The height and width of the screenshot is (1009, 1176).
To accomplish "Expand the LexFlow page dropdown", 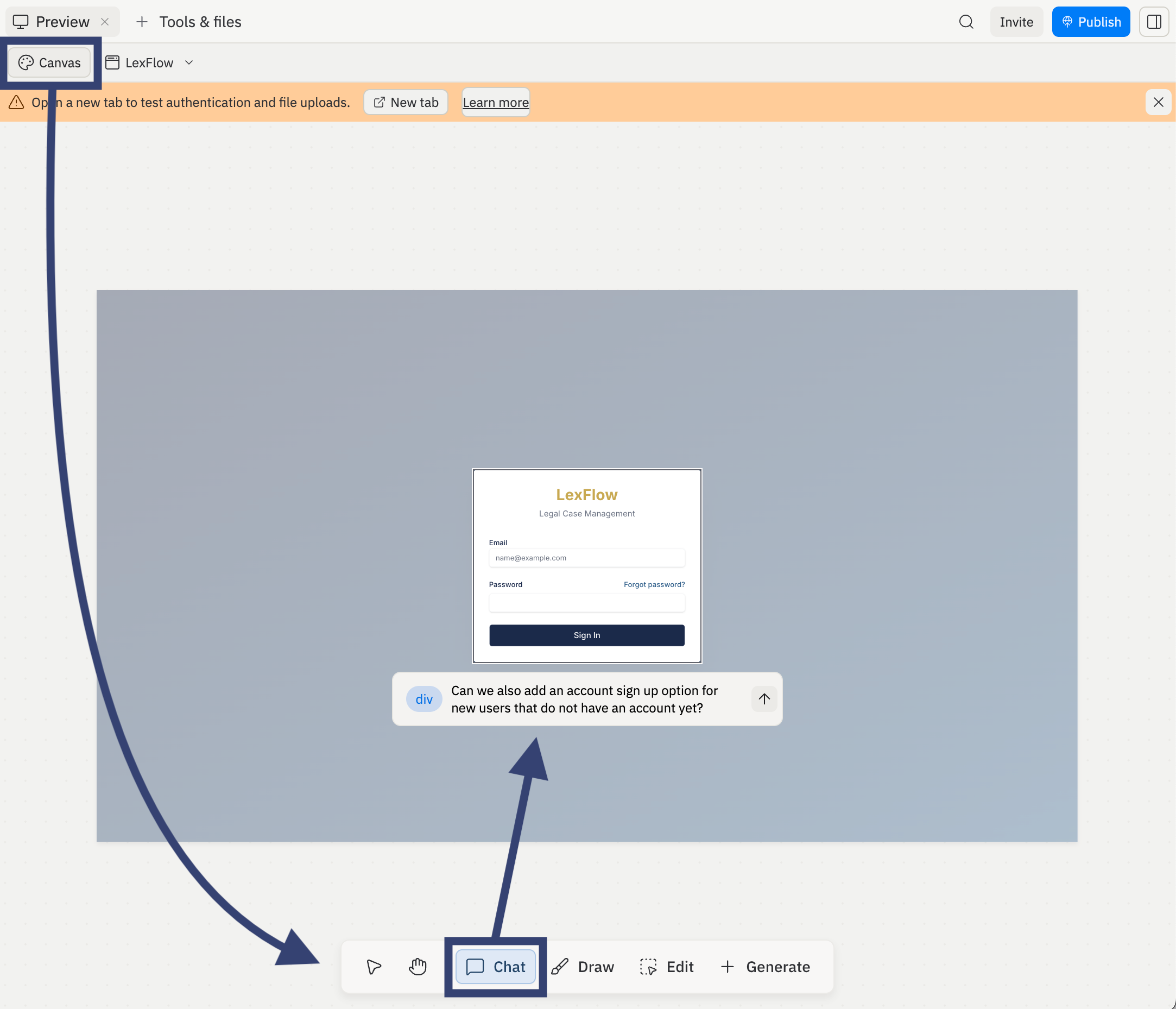I will [x=150, y=62].
